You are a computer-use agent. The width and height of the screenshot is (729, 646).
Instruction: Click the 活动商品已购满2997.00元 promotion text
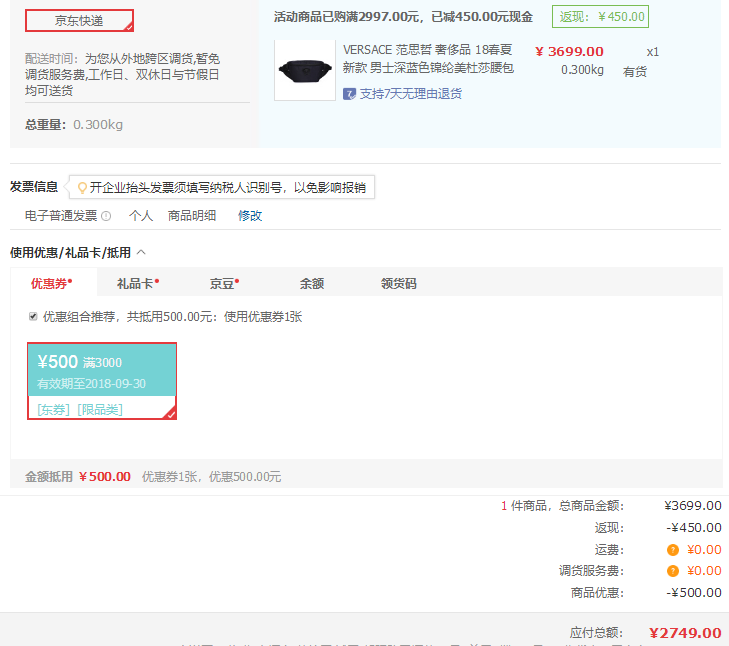click(x=403, y=17)
